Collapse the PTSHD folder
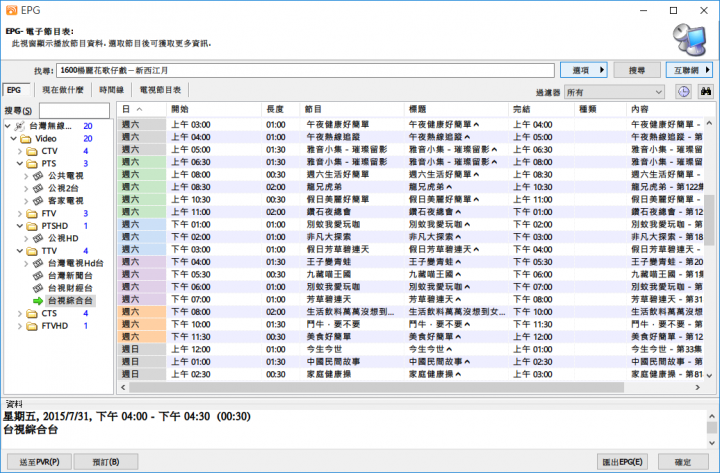 (x=20, y=226)
